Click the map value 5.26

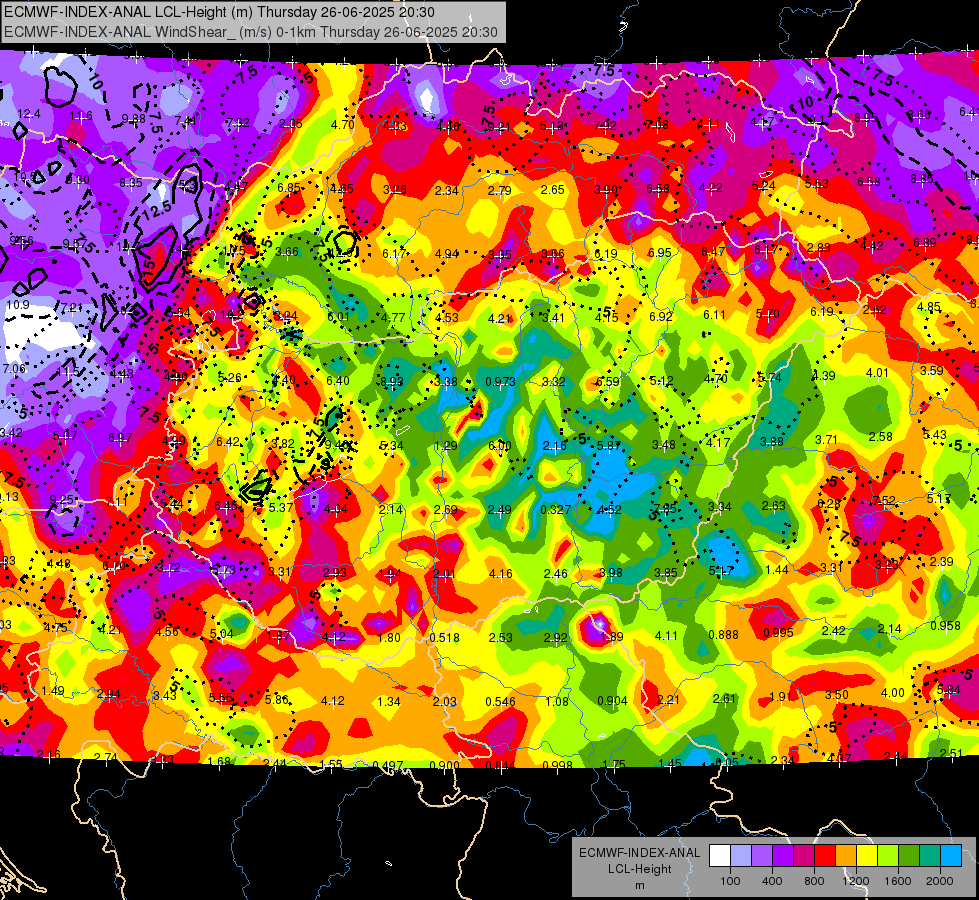230,377
